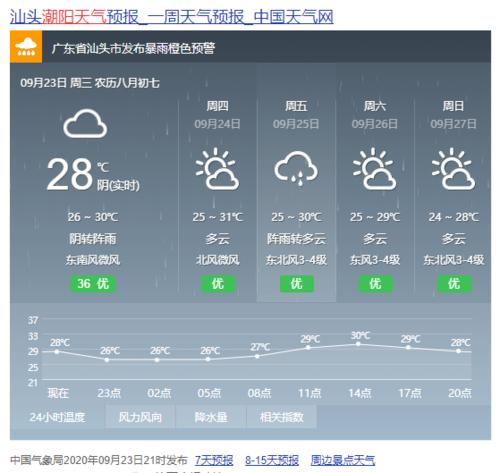Image resolution: width=500 pixels, height=473 pixels.
Task: Click Sunday's 24 ~ 28℃ range
Action: (x=454, y=217)
